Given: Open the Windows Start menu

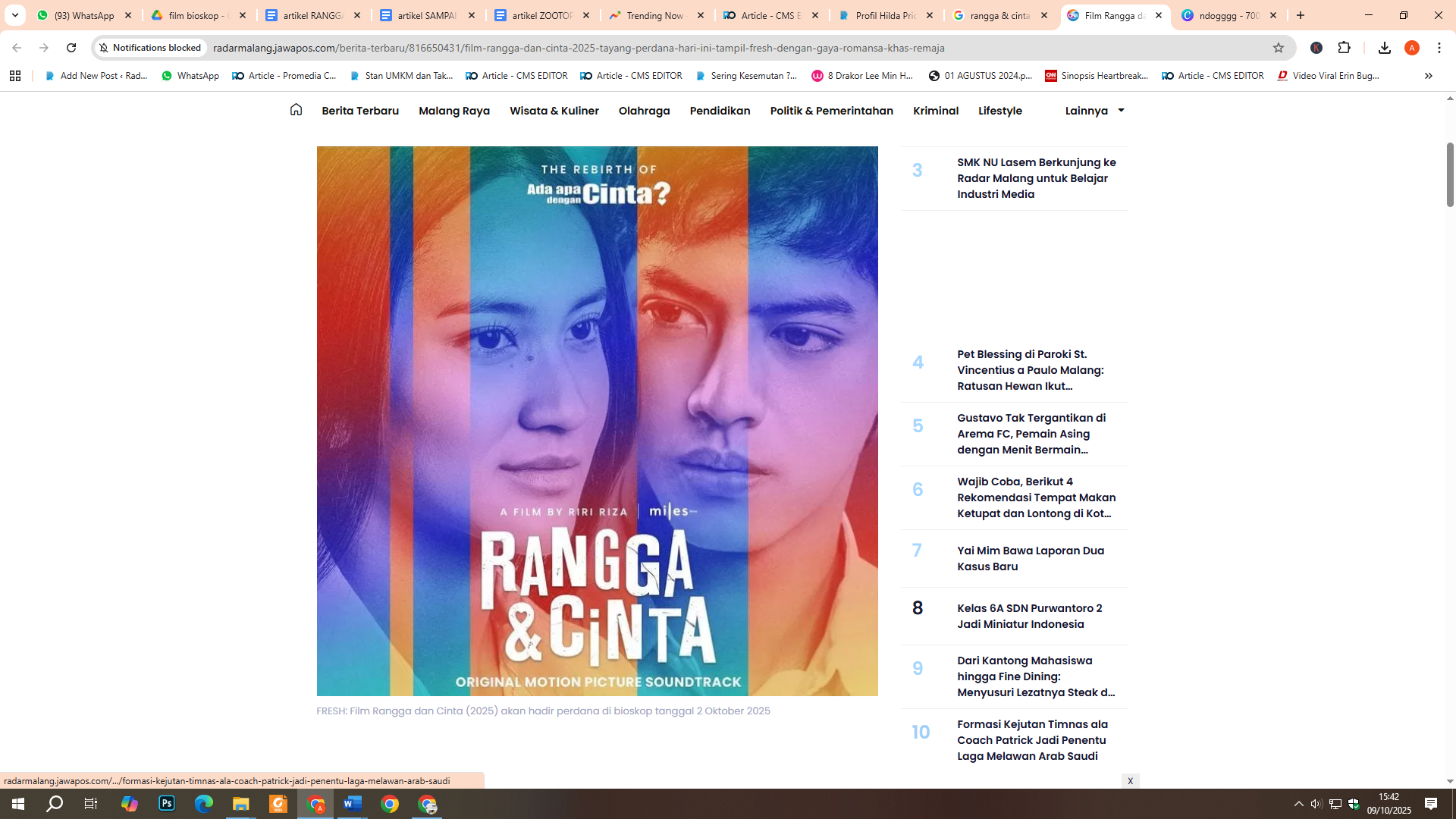Looking at the screenshot, I should pos(18,804).
